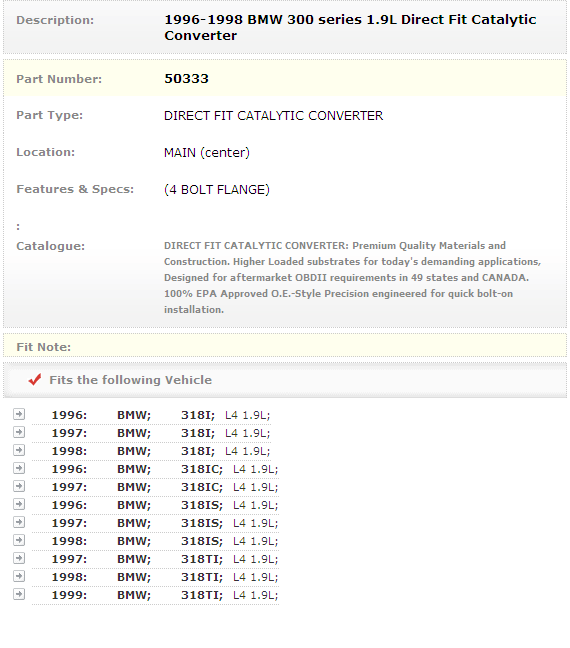Click the Catalogue label
Image resolution: width=570 pixels, height=648 pixels.
pos(50,246)
